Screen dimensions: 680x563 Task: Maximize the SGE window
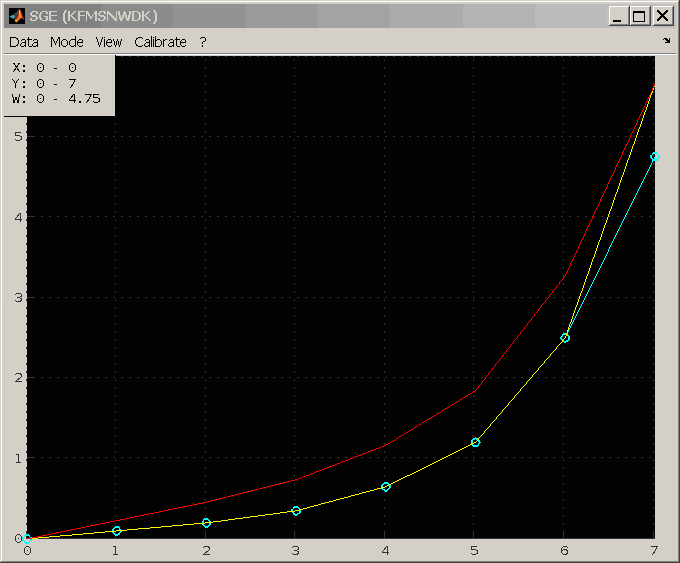point(640,16)
